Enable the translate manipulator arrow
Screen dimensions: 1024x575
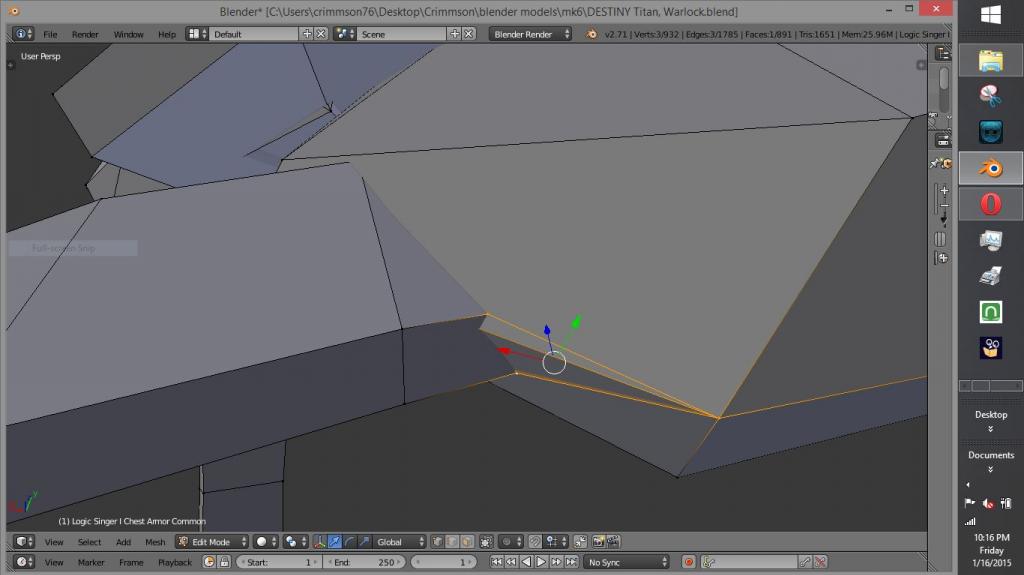pyautogui.click(x=334, y=542)
